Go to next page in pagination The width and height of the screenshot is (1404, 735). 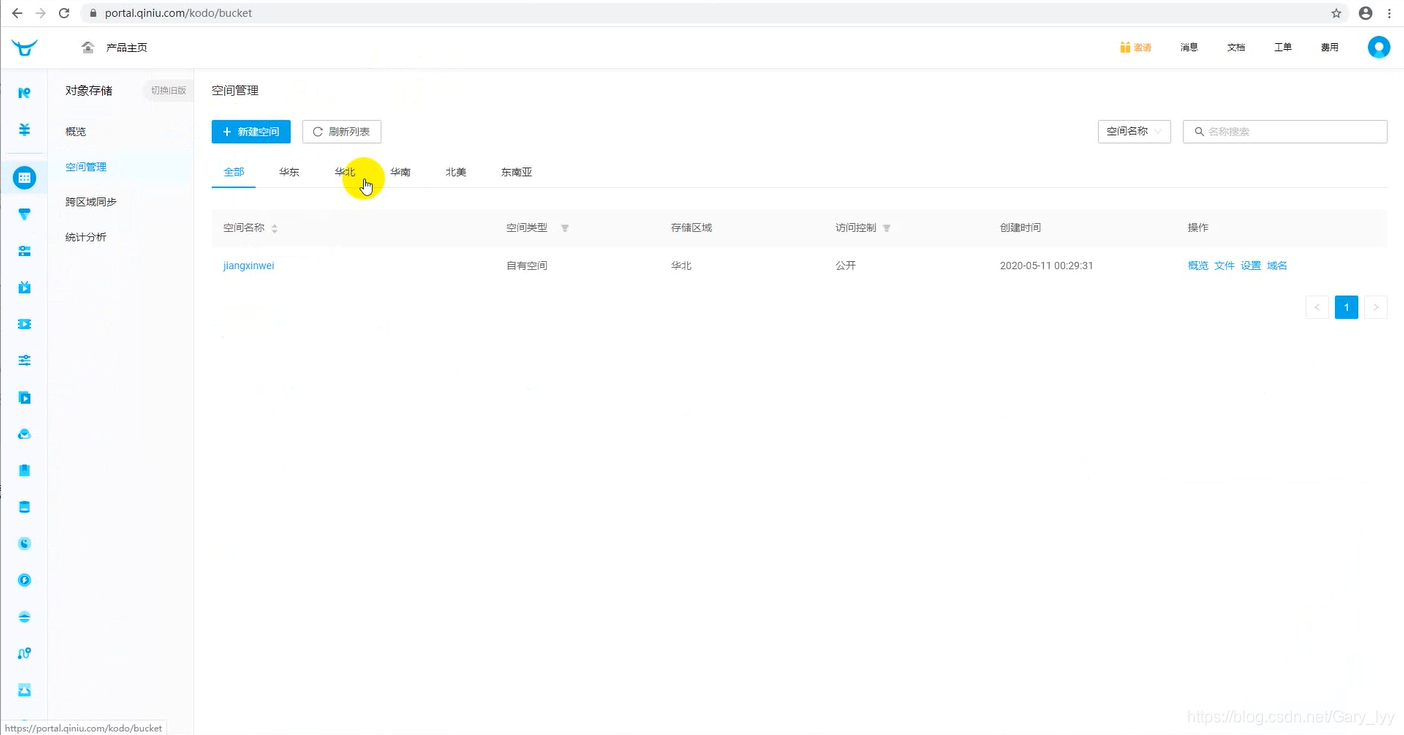click(x=1375, y=308)
